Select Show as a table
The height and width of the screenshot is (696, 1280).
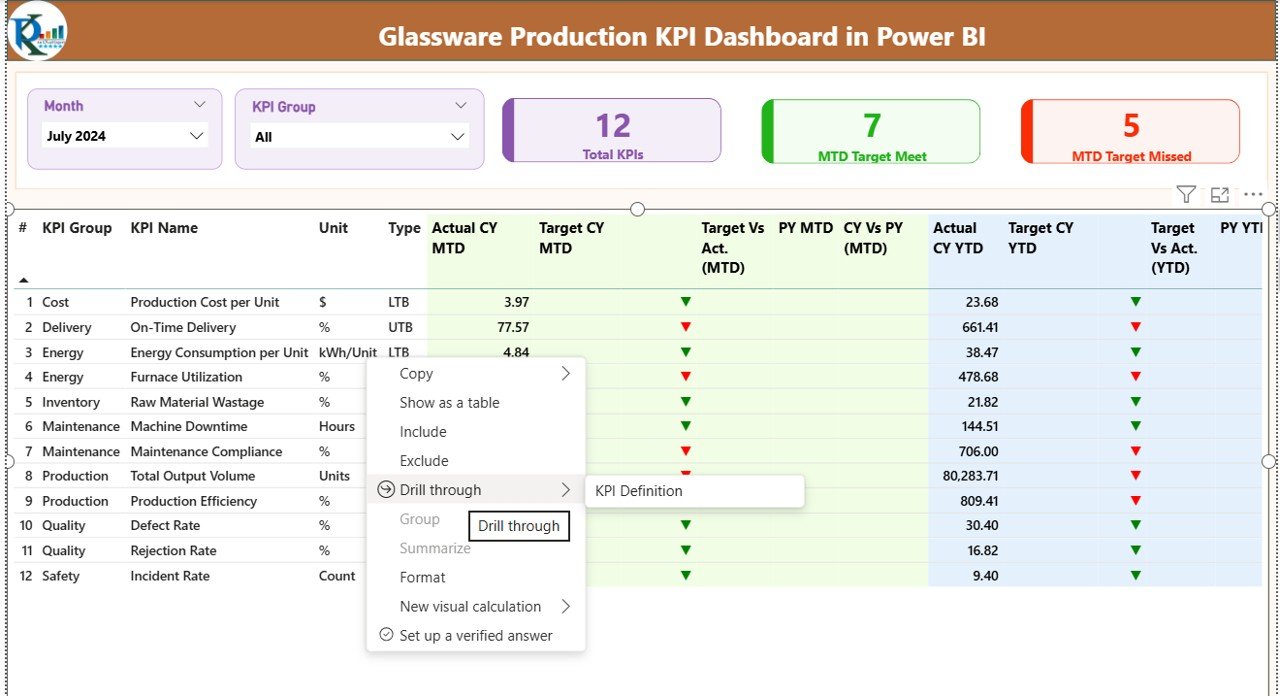tap(448, 402)
